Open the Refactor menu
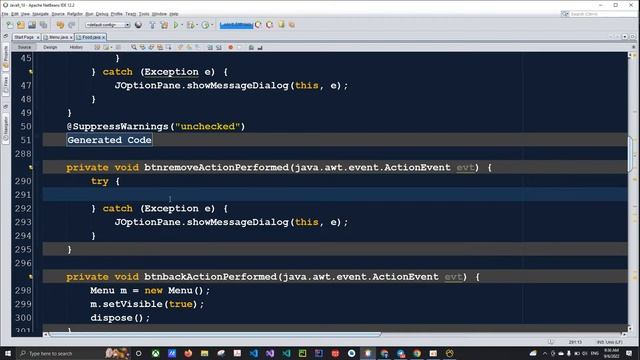 tap(75, 14)
